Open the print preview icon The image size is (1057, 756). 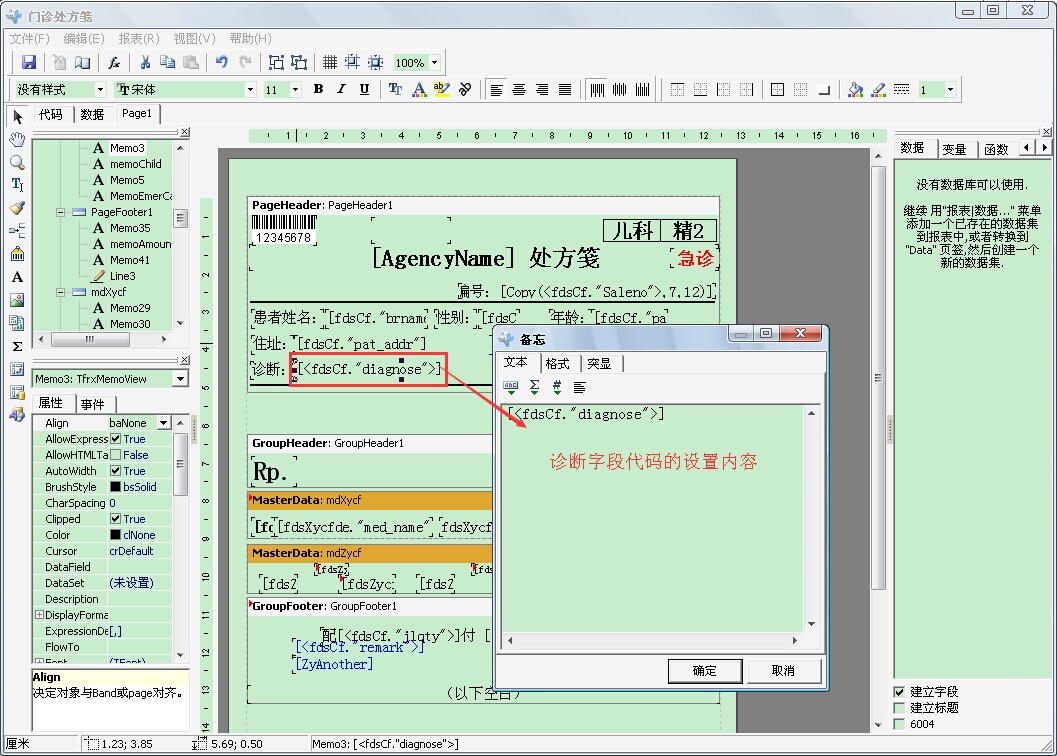(83, 63)
